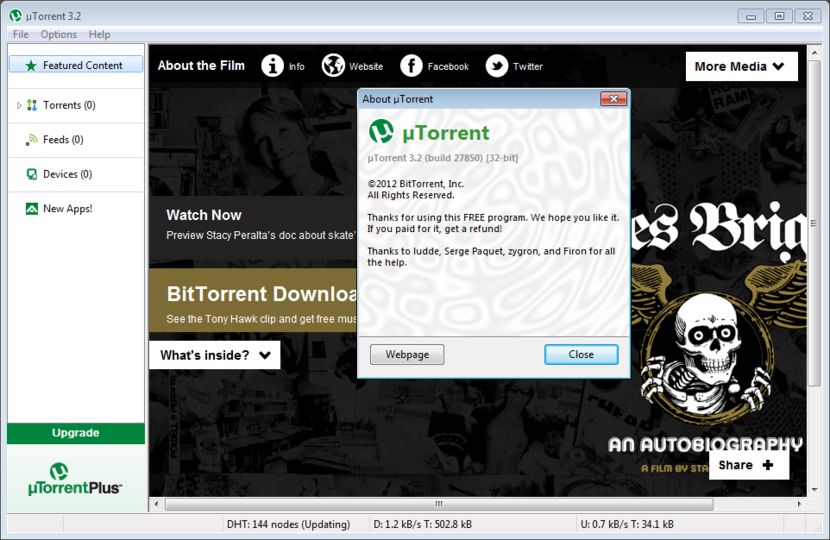The image size is (830, 540).
Task: Click the vertical scrollbar up arrow
Action: click(814, 52)
